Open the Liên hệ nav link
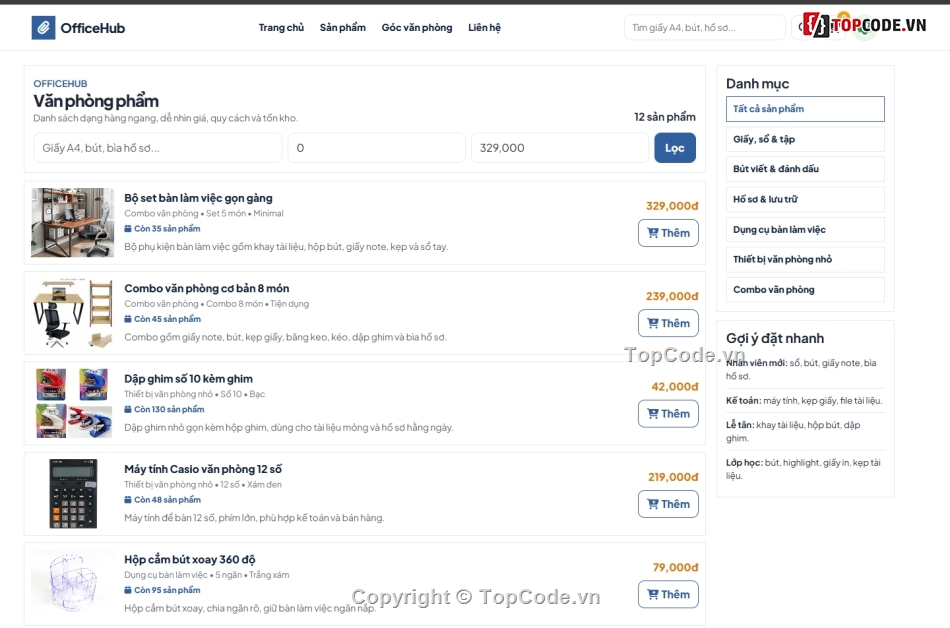The height and width of the screenshot is (628, 950). click(x=484, y=28)
